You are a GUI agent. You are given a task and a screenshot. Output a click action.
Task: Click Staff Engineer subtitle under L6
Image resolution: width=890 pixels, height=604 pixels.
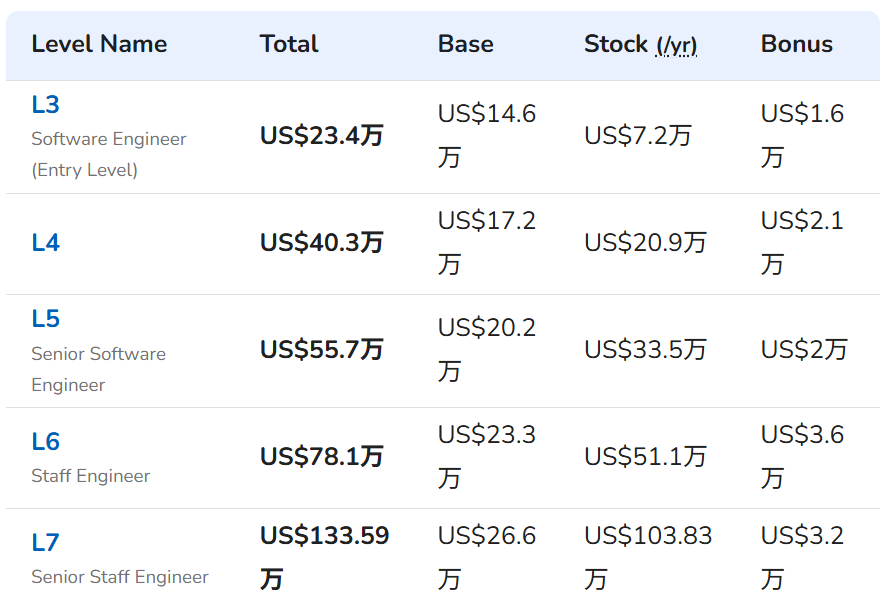coord(91,476)
